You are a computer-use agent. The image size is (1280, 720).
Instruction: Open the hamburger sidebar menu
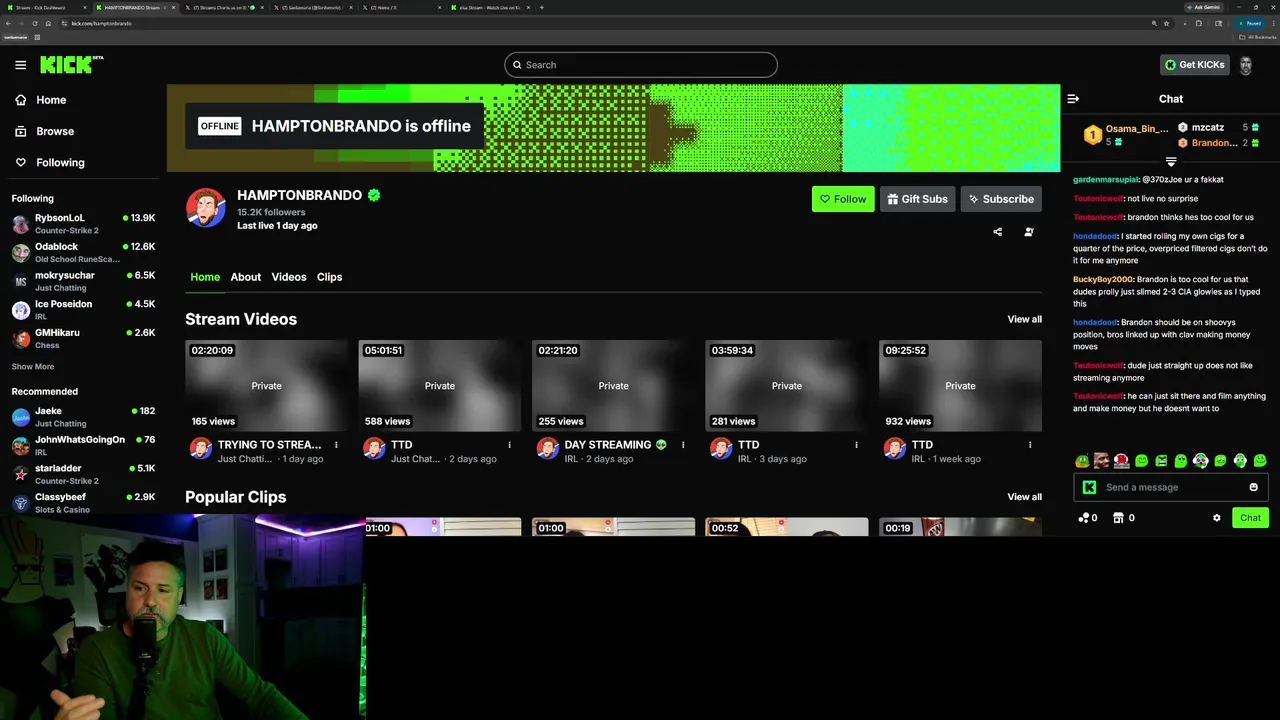[20, 65]
